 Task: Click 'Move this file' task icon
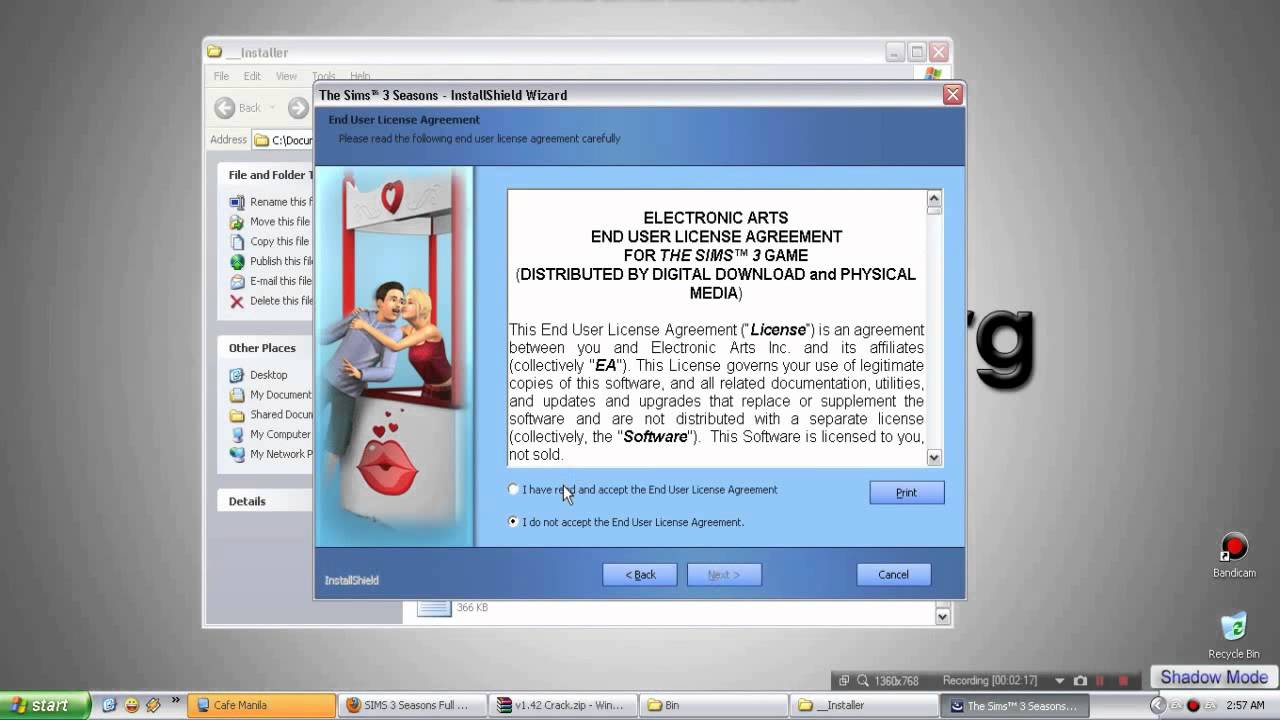click(237, 222)
